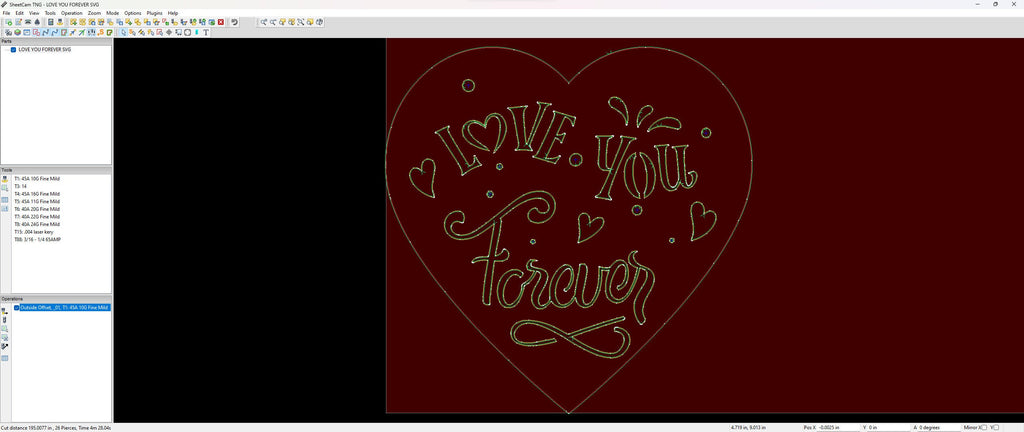The height and width of the screenshot is (432, 1024).
Task: Click the four-way move diamond icon
Action: click(x=169, y=32)
